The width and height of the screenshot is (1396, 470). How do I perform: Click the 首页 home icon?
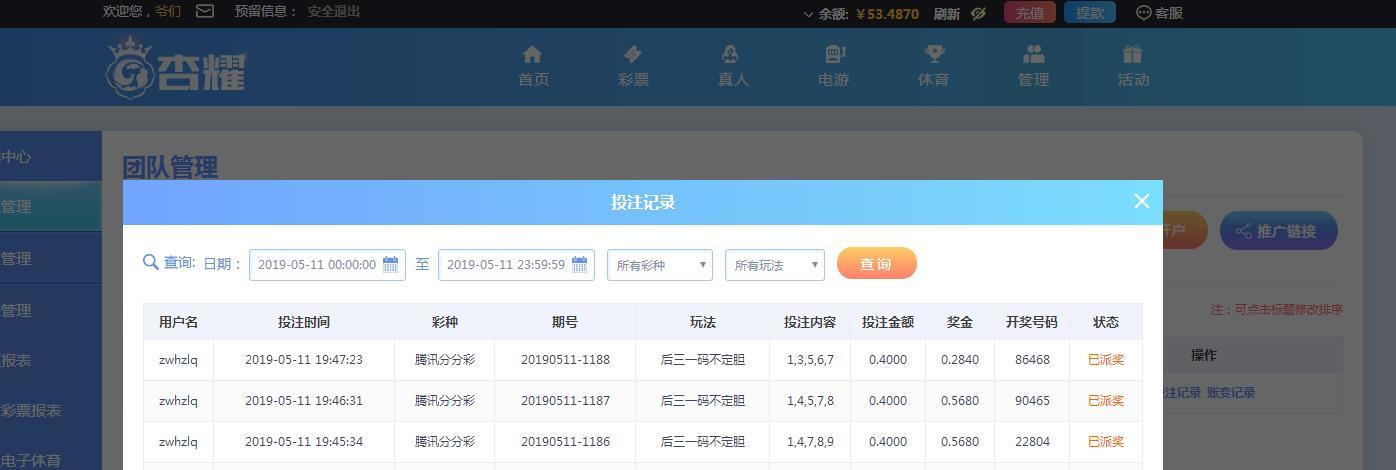[532, 54]
